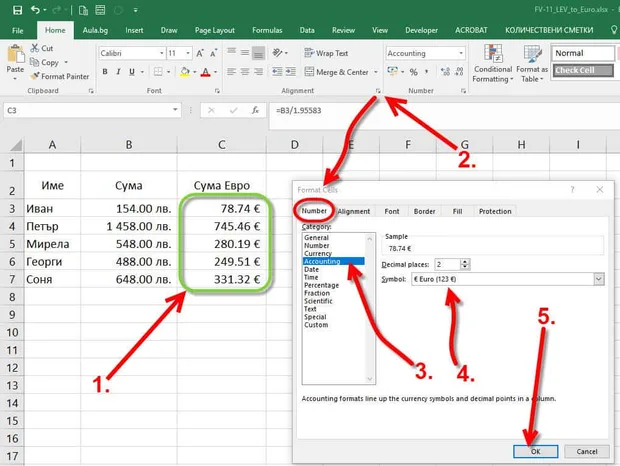
Task: Open Format as Table menu
Action: point(532,63)
